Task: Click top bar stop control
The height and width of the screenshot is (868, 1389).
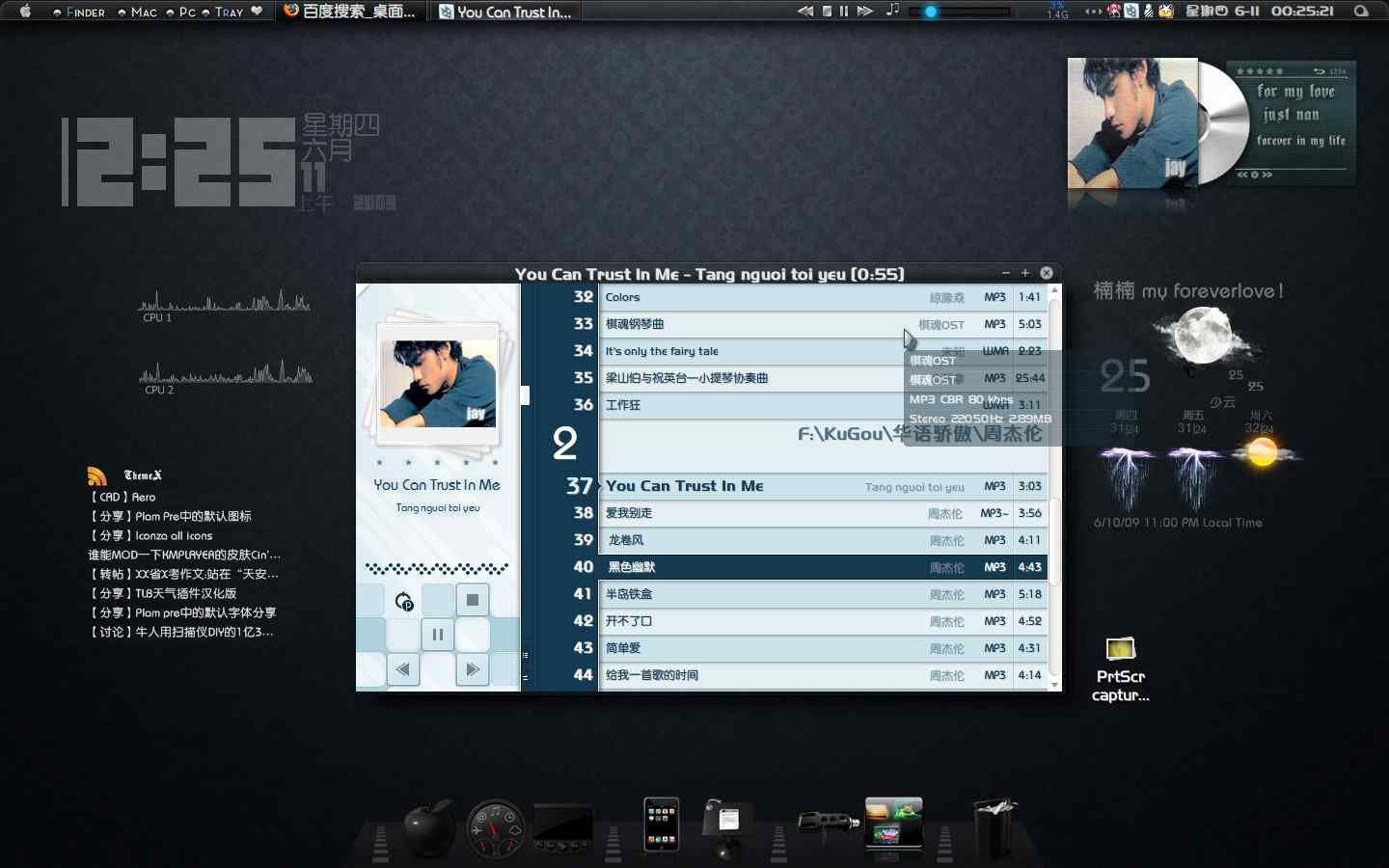Action: coord(828,12)
